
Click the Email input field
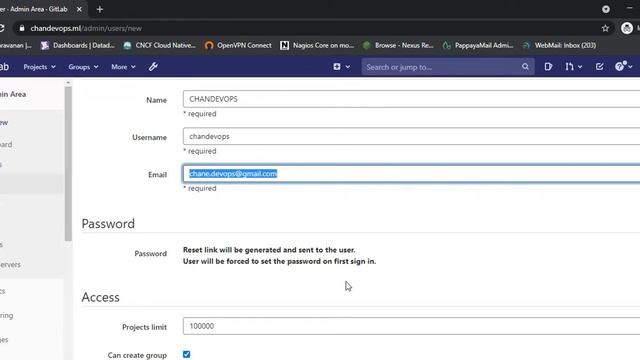point(411,174)
